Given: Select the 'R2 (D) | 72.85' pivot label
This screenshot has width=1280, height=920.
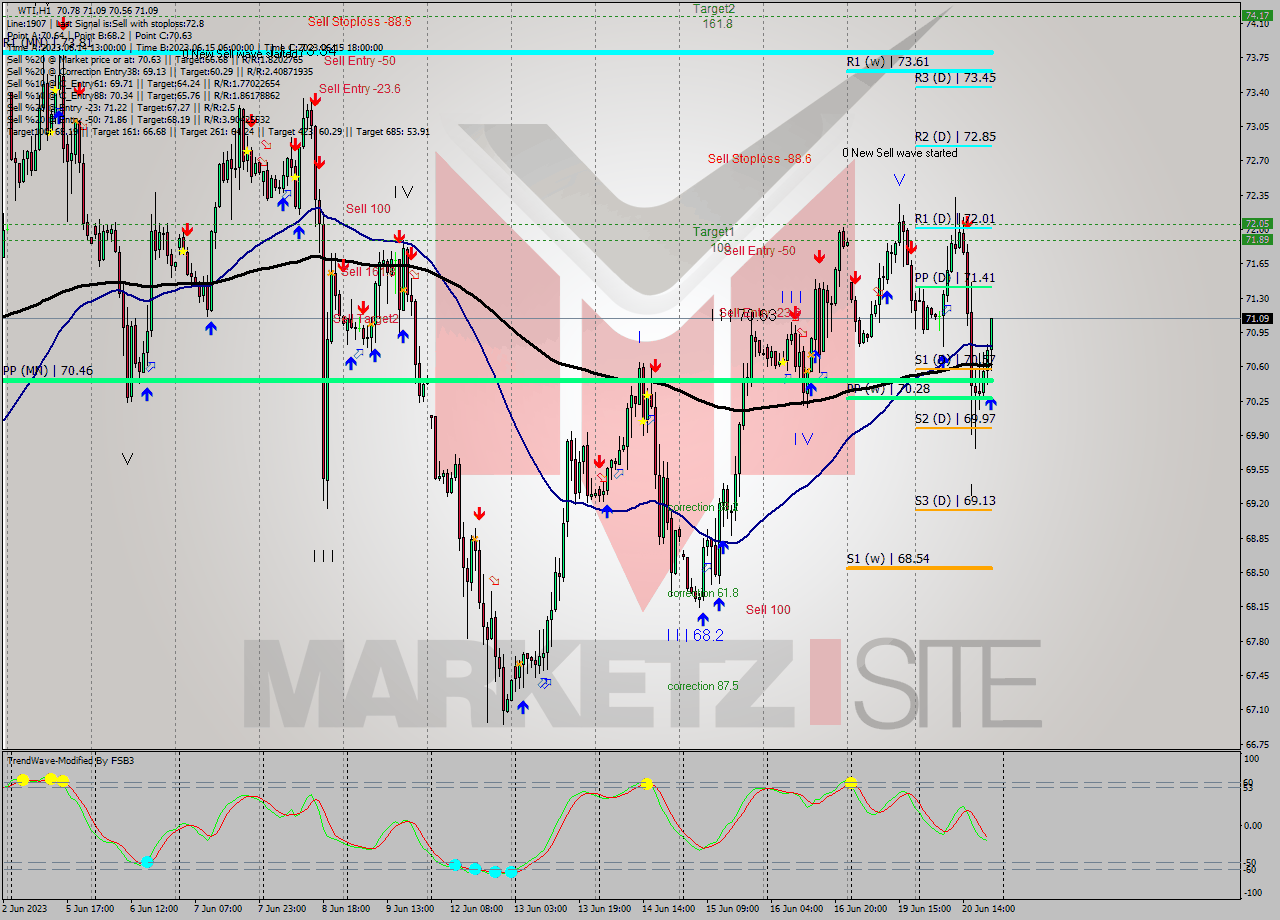Looking at the screenshot, I should pyautogui.click(x=955, y=137).
